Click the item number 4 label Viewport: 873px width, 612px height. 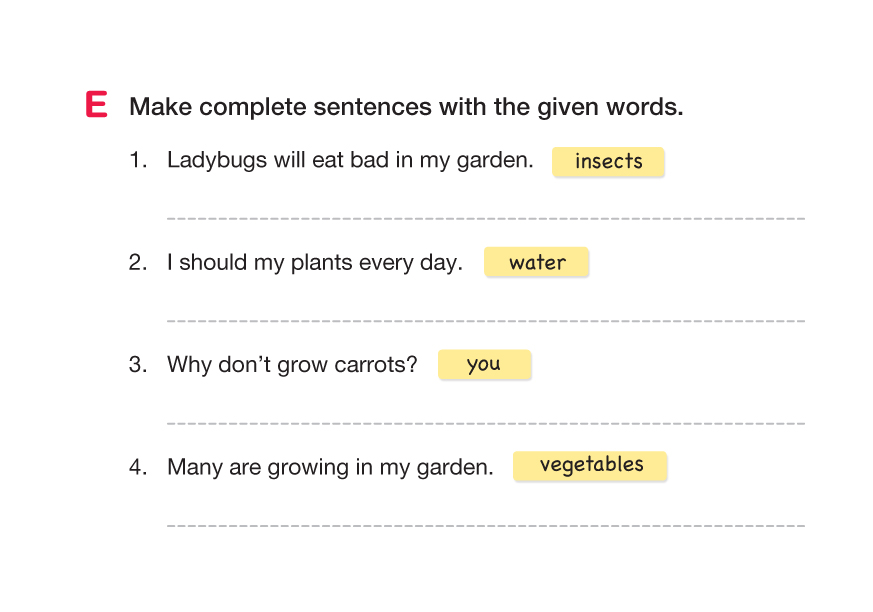pos(138,467)
